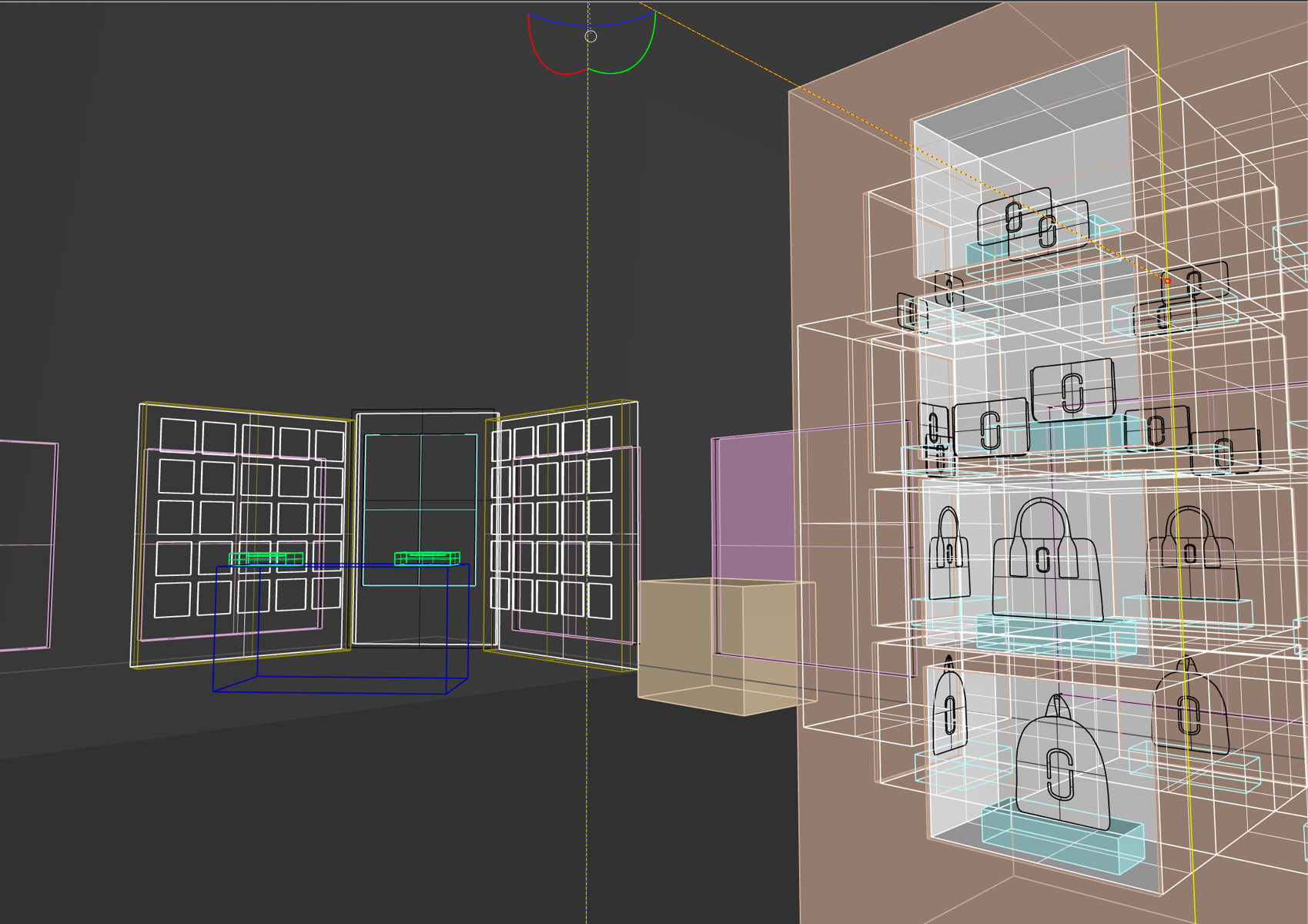Select the large center handbag on third shelf

tap(1047, 560)
